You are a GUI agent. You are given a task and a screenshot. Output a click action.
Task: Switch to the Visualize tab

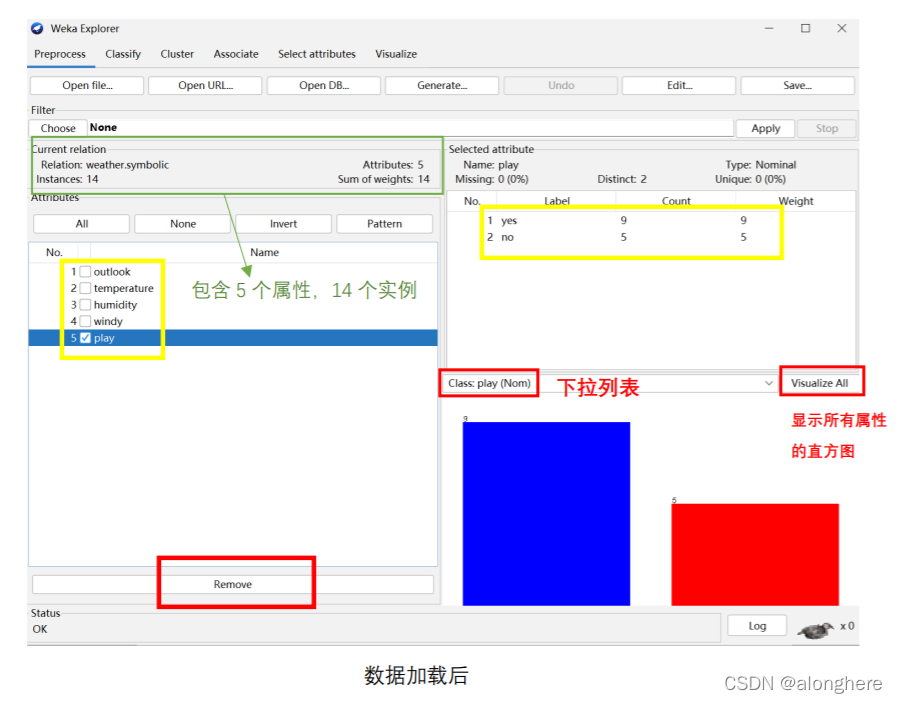tap(396, 54)
